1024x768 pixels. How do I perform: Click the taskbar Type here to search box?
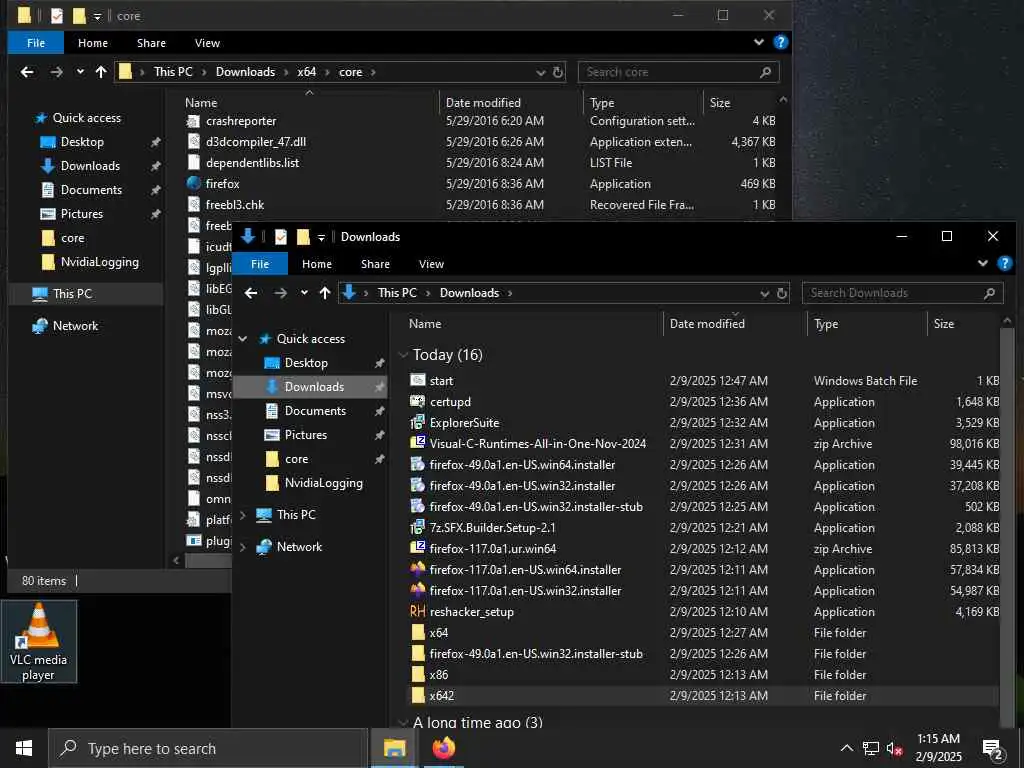tap(208, 748)
